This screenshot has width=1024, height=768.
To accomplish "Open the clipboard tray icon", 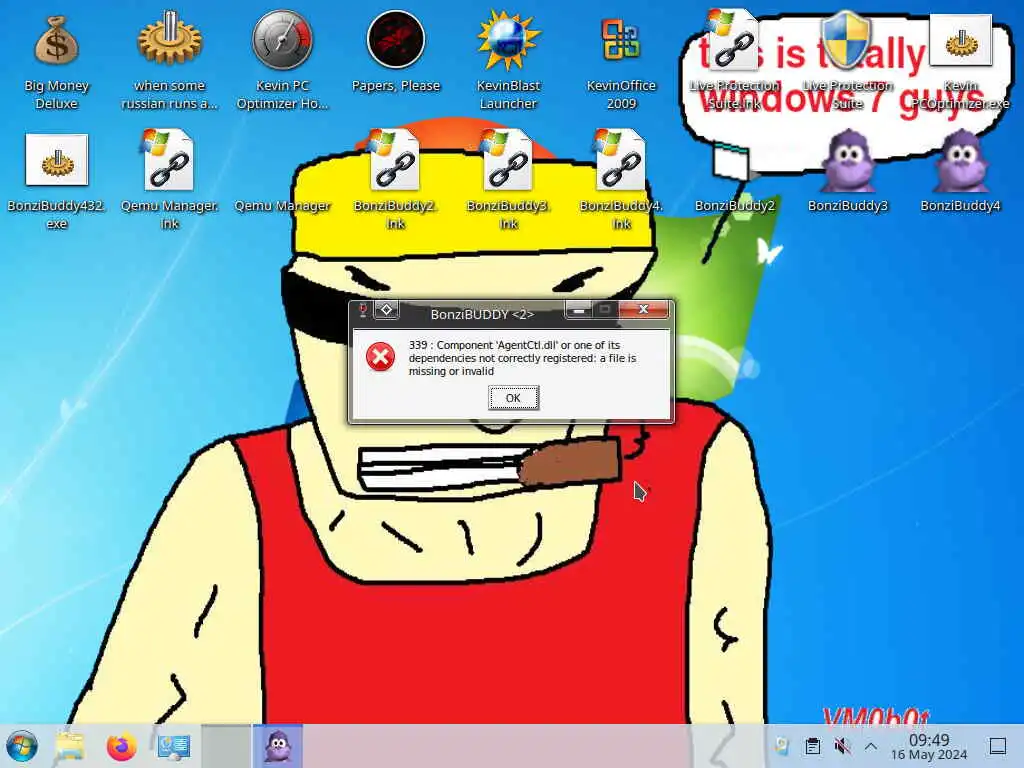I will click(812, 746).
